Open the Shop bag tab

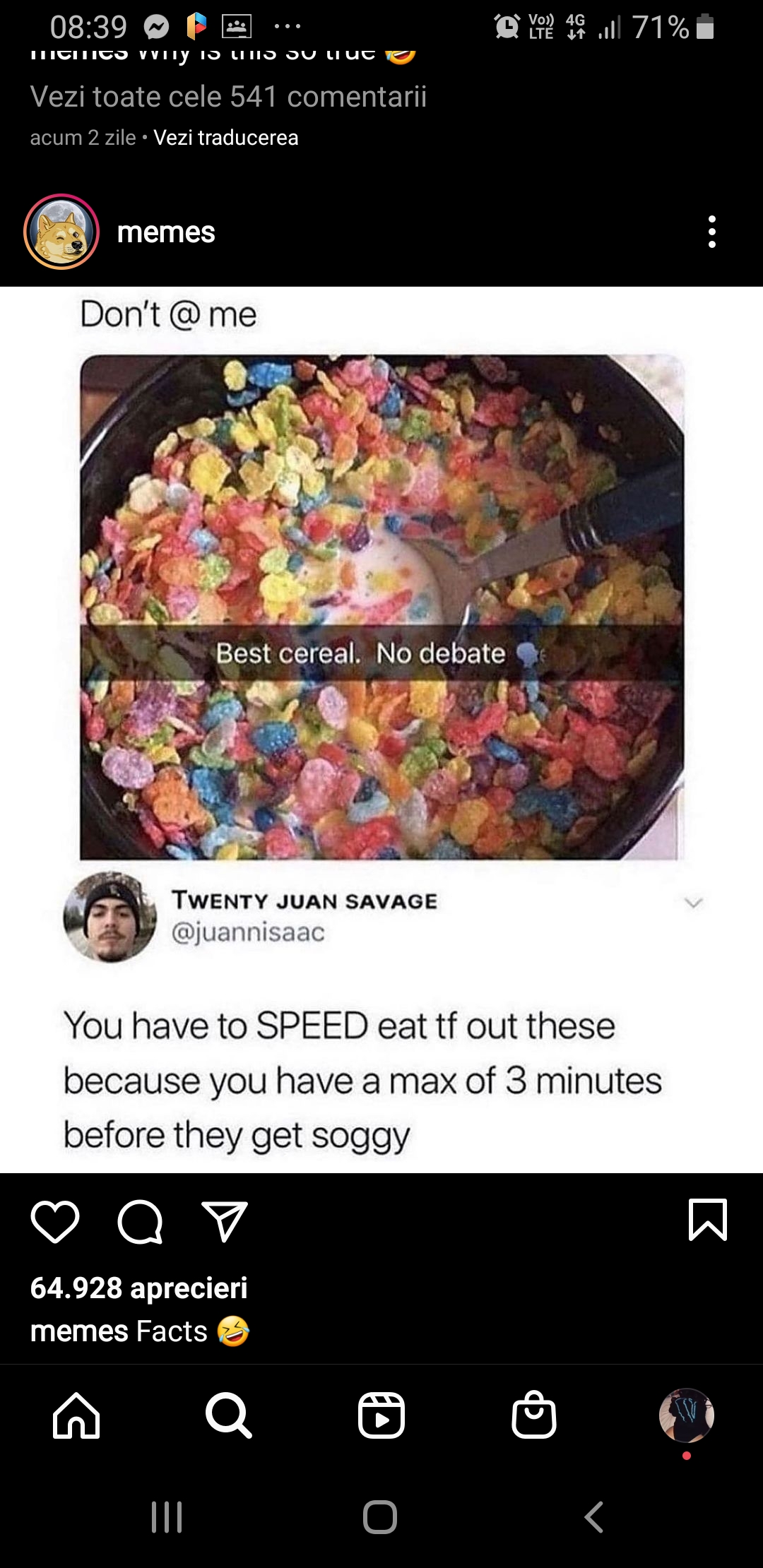[534, 1415]
